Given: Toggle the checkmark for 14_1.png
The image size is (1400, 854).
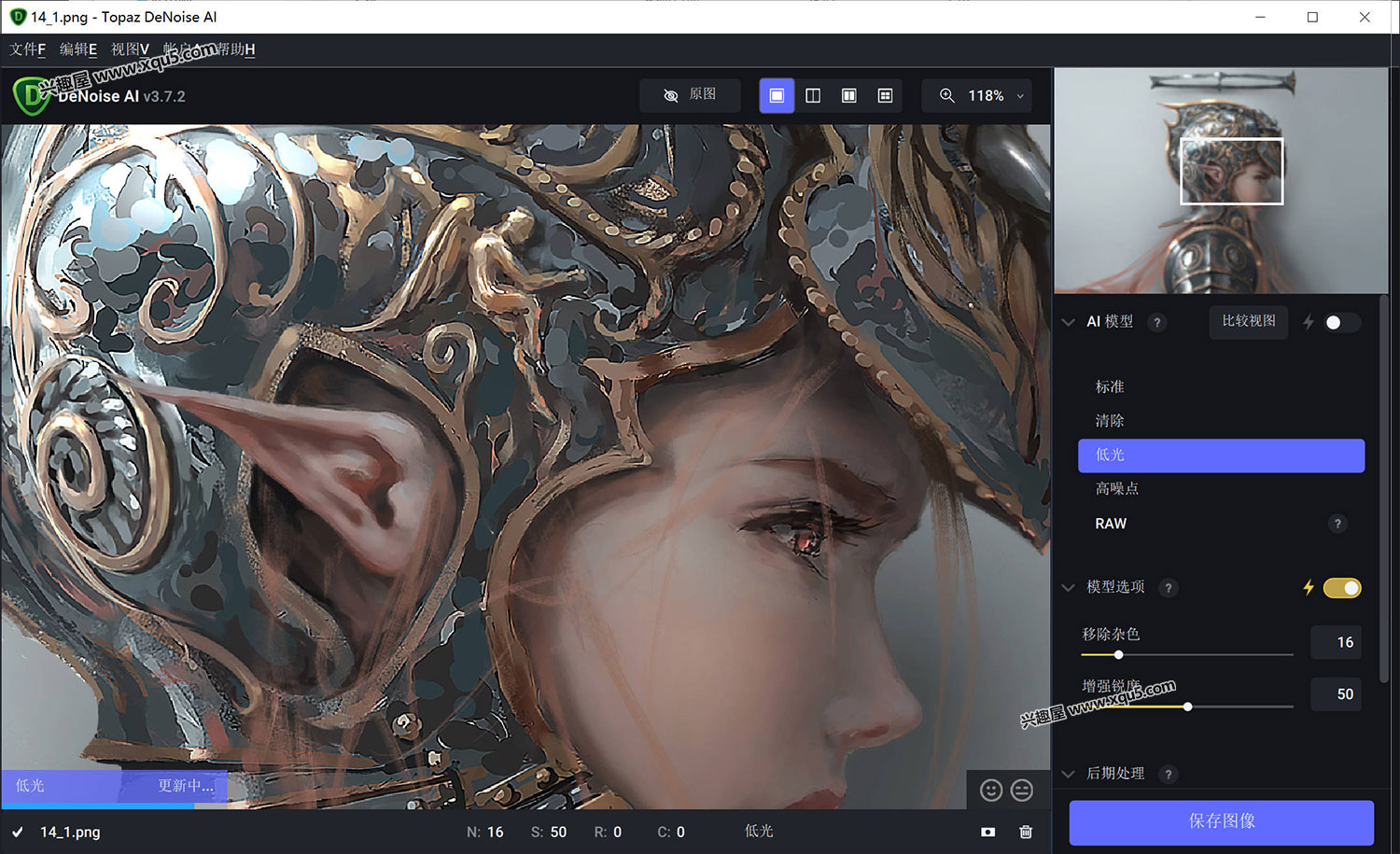Looking at the screenshot, I should point(18,832).
